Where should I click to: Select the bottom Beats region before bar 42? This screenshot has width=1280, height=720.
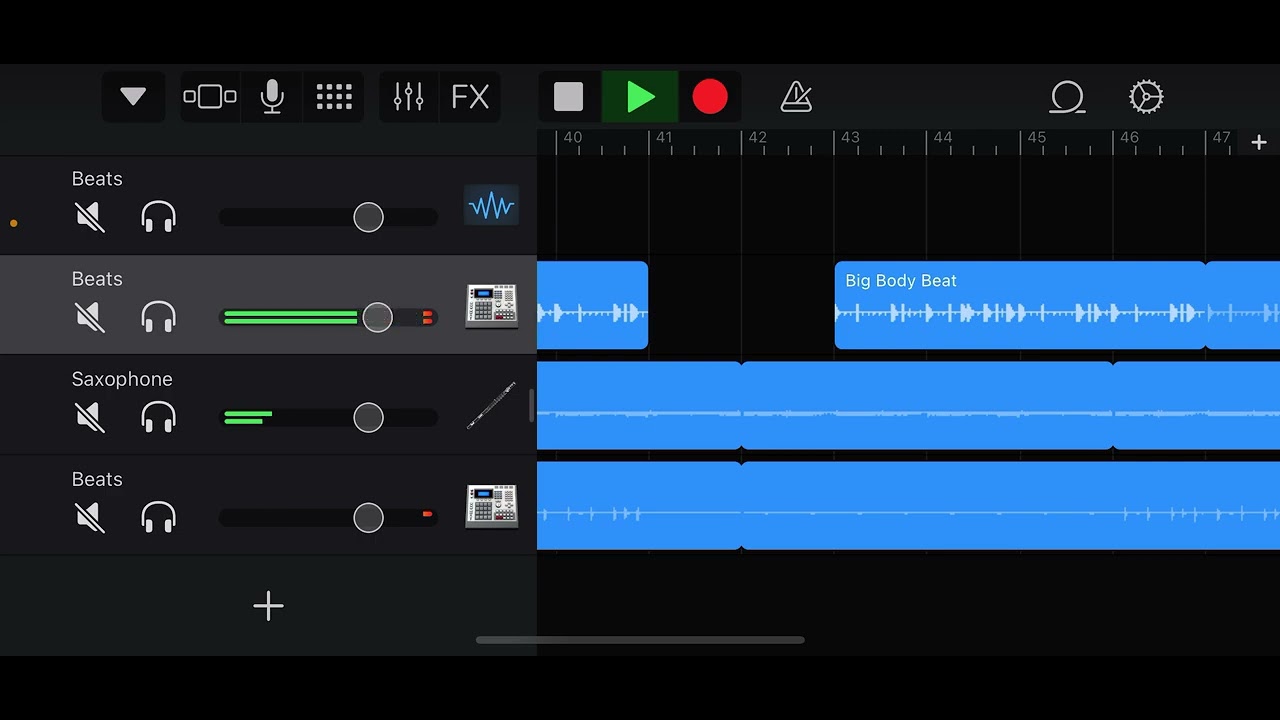pos(639,505)
